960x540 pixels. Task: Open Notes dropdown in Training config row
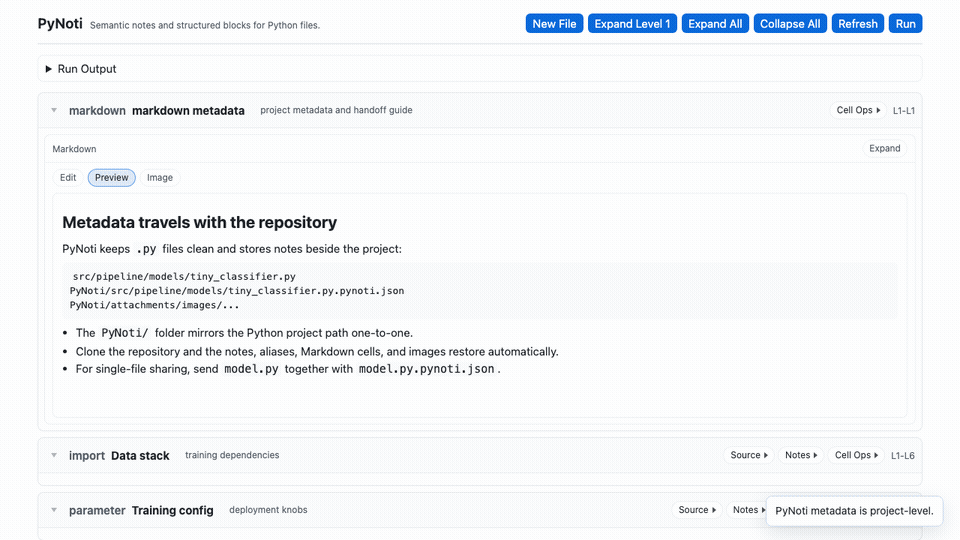[748, 510]
